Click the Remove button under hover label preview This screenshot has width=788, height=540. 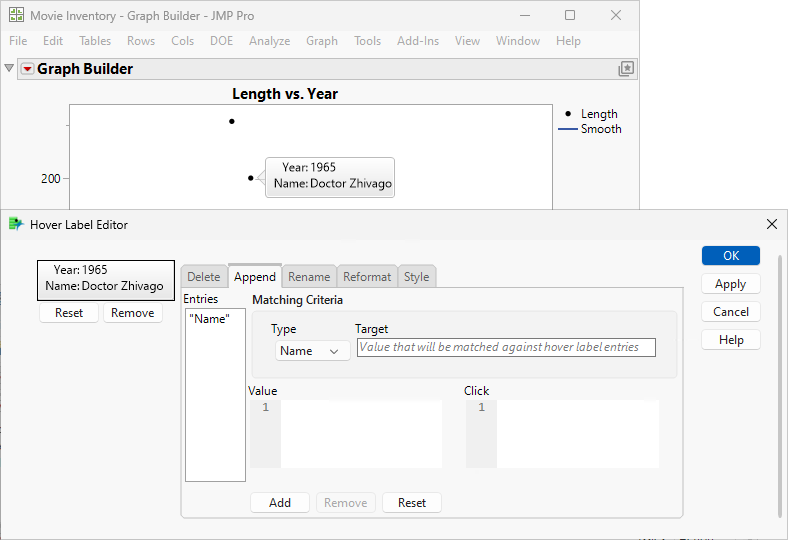click(132, 313)
